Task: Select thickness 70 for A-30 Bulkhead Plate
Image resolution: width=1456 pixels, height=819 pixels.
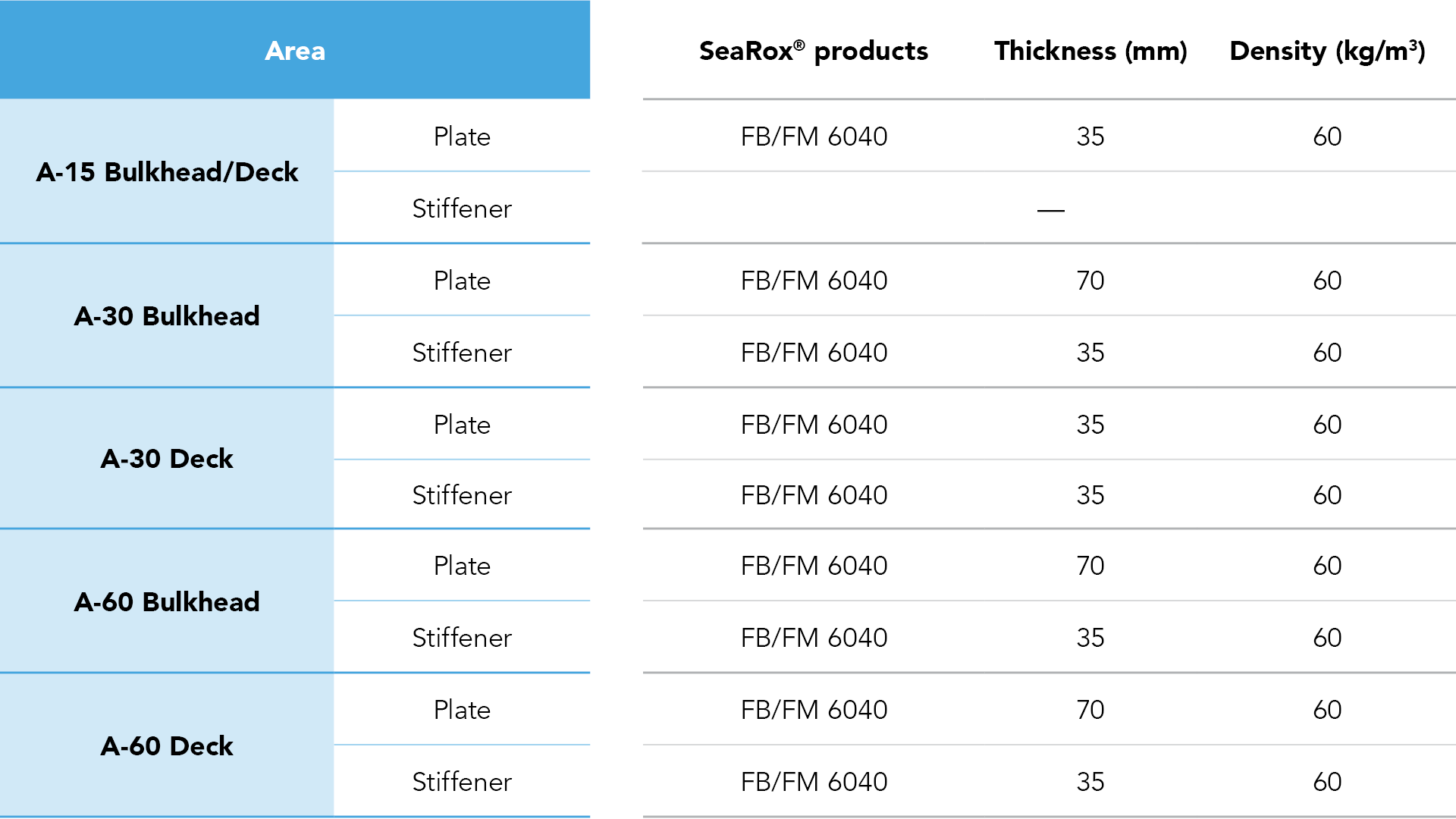Action: (x=1090, y=281)
